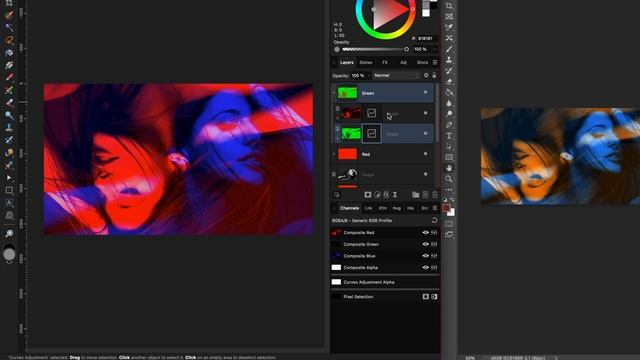Click the Delete Layer trash icon
This screenshot has width=640, height=360.
(x=434, y=195)
